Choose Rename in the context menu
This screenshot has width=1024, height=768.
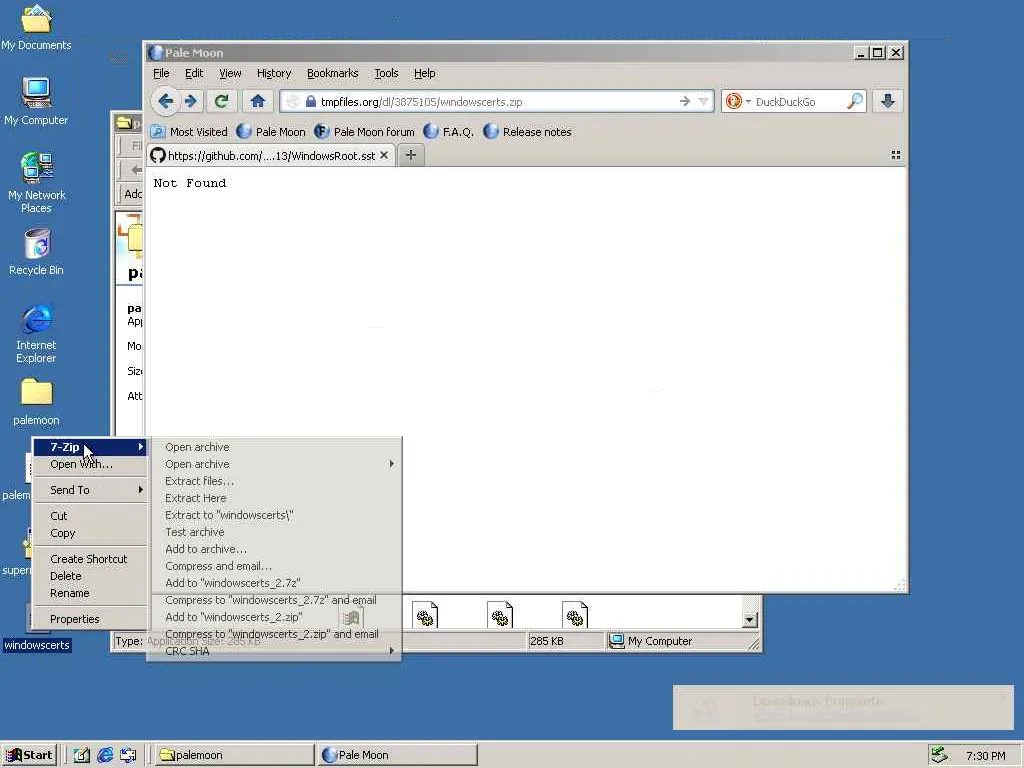click(89, 593)
